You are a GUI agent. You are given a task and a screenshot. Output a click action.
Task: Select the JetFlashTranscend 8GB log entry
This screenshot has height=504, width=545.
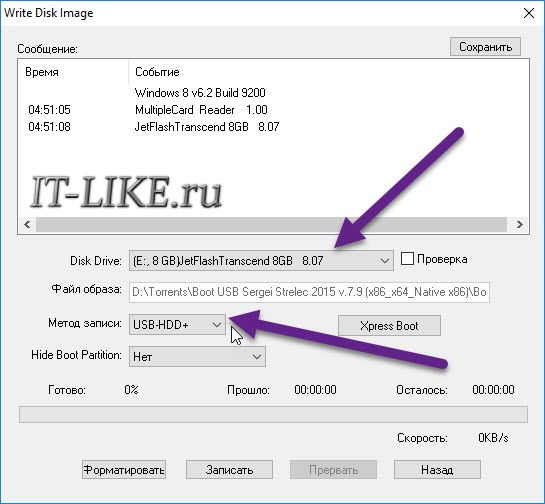(207, 127)
